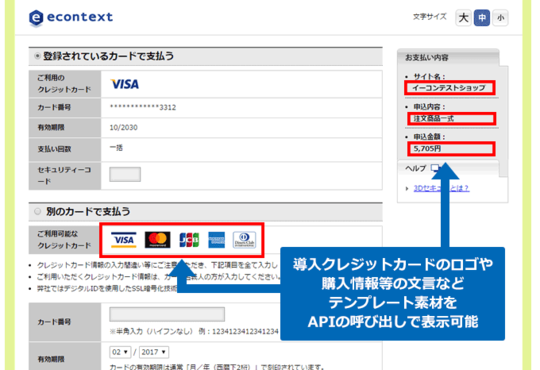The height and width of the screenshot is (370, 540).
Task: Click the American Express logo
Action: (x=217, y=240)
